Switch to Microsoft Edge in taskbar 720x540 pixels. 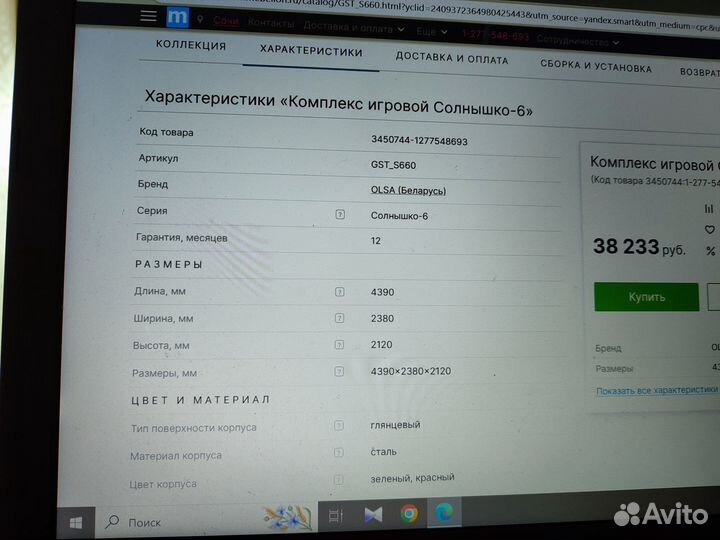point(444,512)
